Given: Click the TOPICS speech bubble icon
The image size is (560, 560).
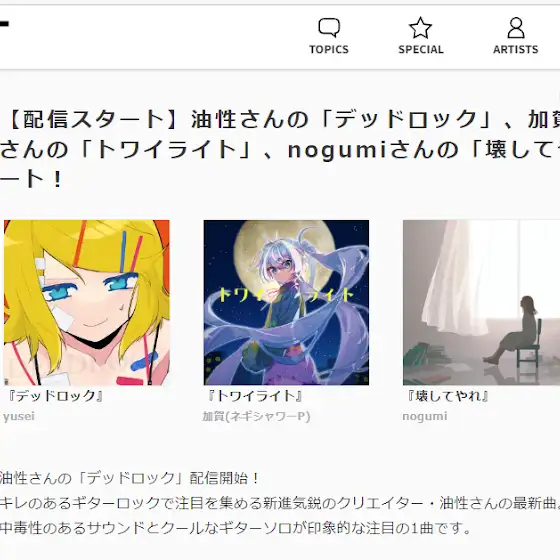Looking at the screenshot, I should point(329,28).
